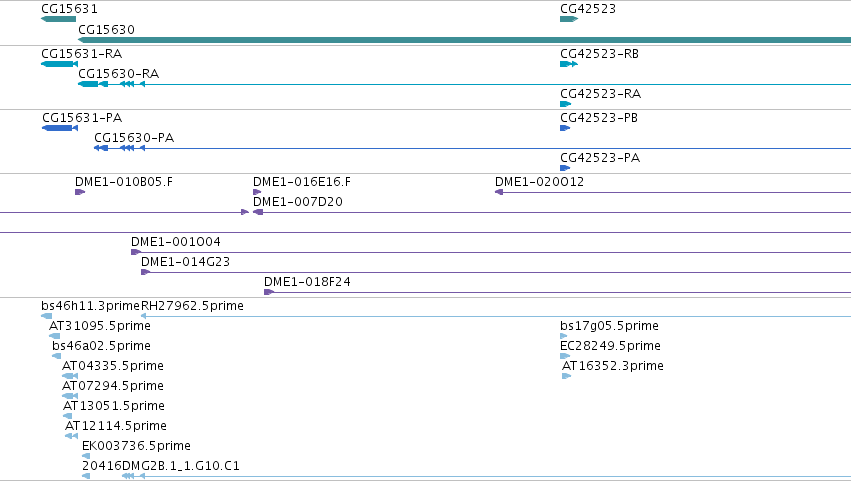
Task: Click the DME1-001O04 label
Action: (176, 242)
